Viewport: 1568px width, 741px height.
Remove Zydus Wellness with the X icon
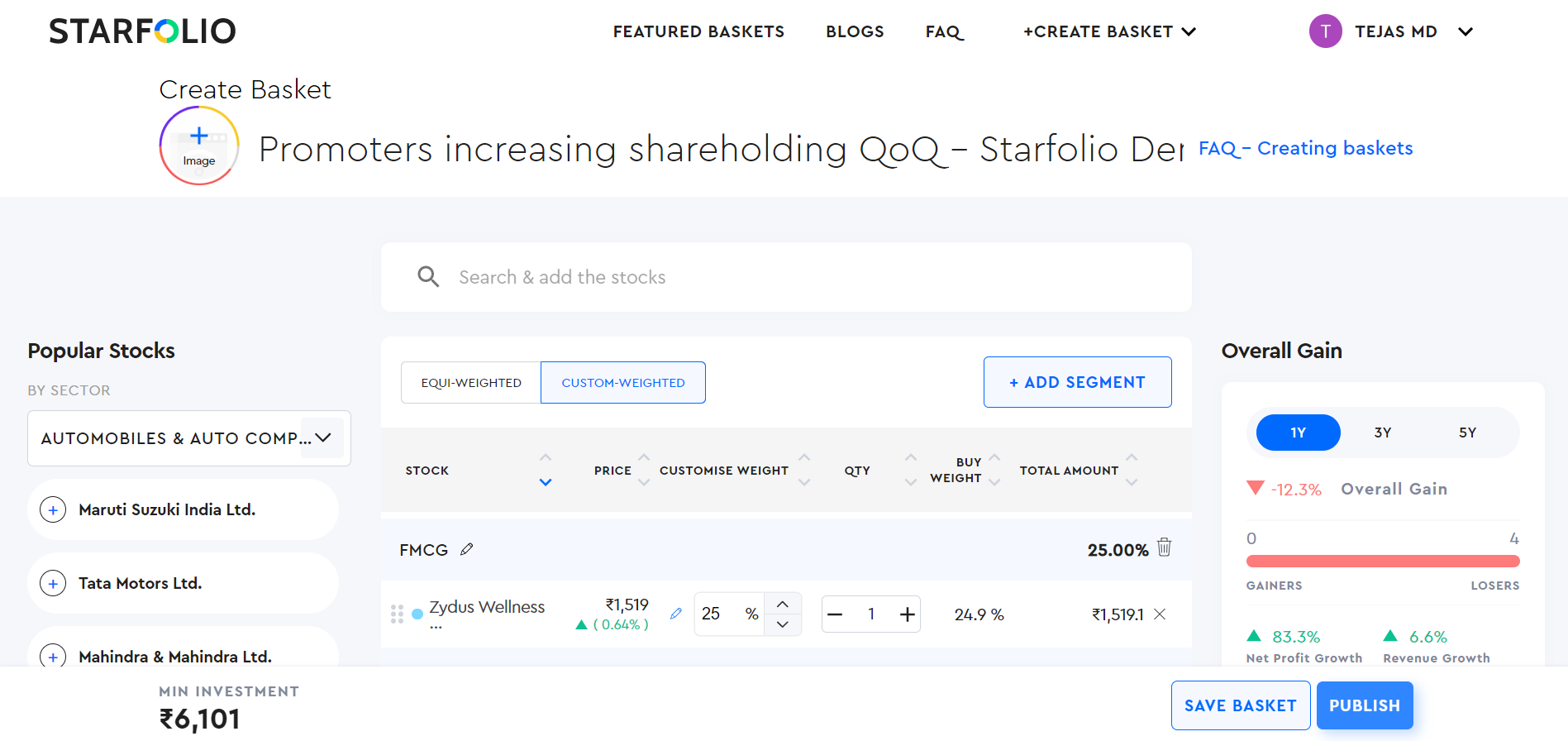pos(1160,614)
